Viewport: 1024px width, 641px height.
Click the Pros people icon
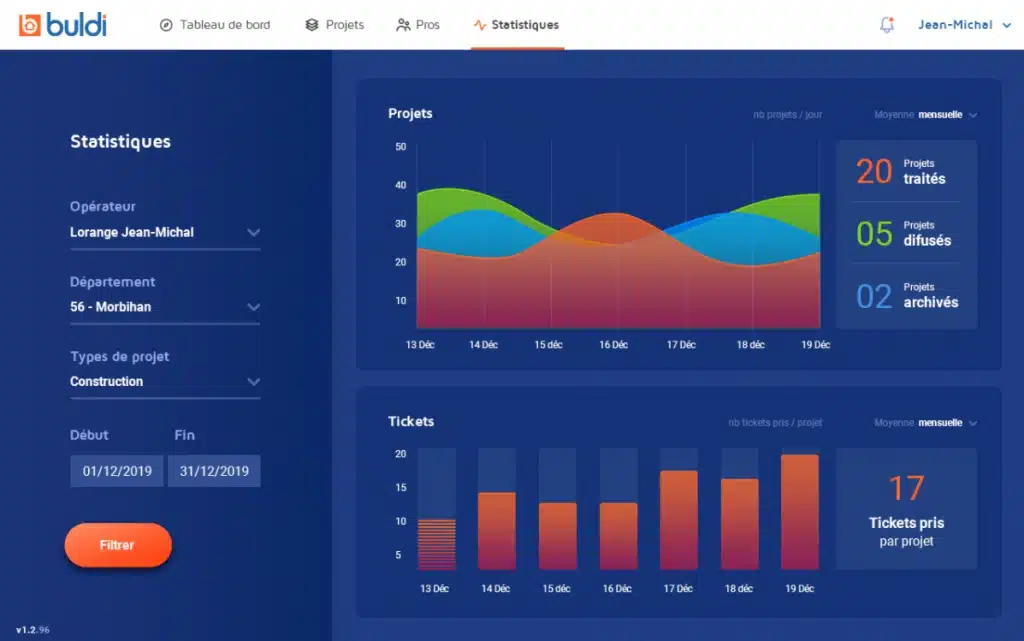pyautogui.click(x=403, y=25)
